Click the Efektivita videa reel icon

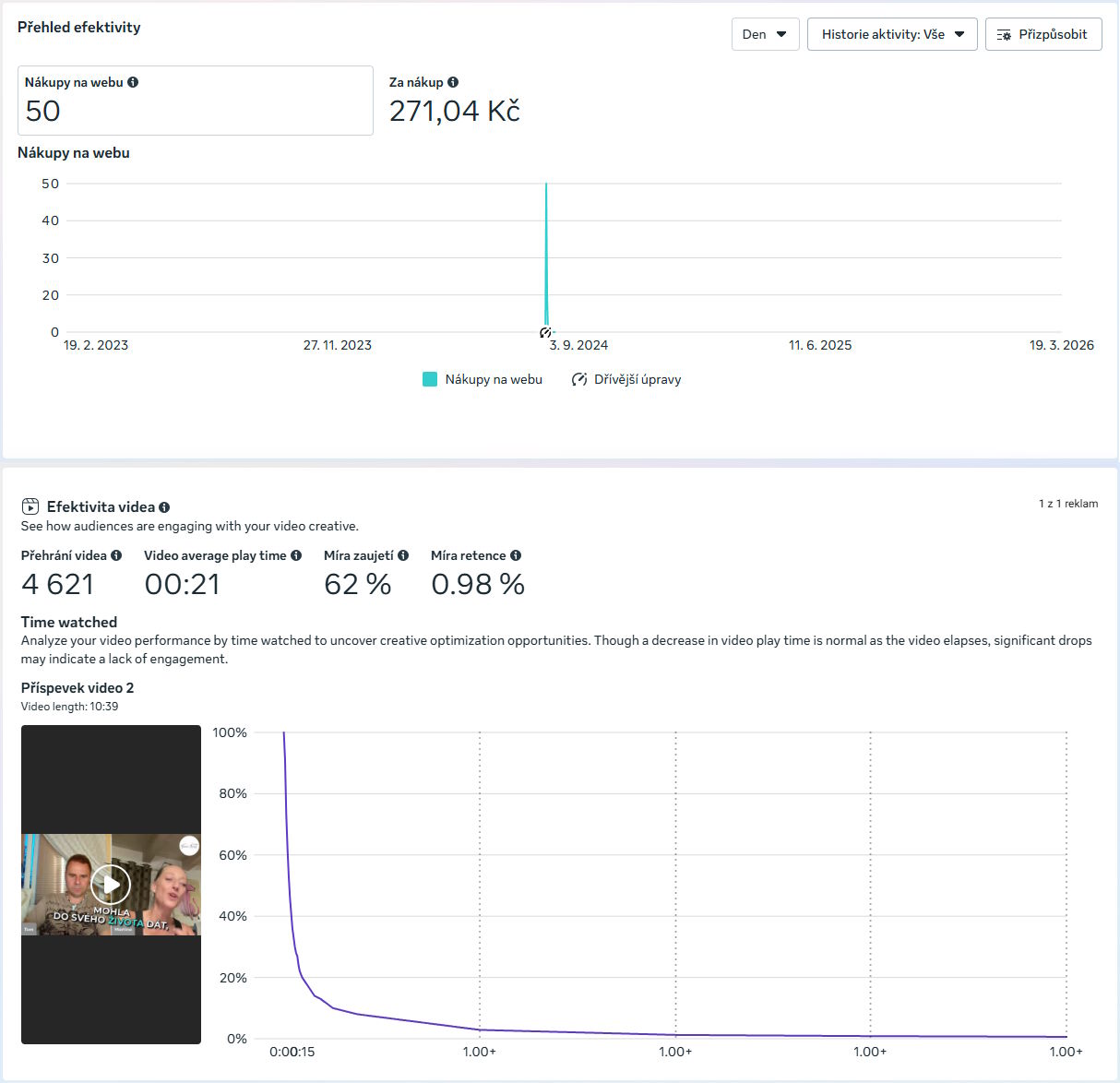coord(30,506)
